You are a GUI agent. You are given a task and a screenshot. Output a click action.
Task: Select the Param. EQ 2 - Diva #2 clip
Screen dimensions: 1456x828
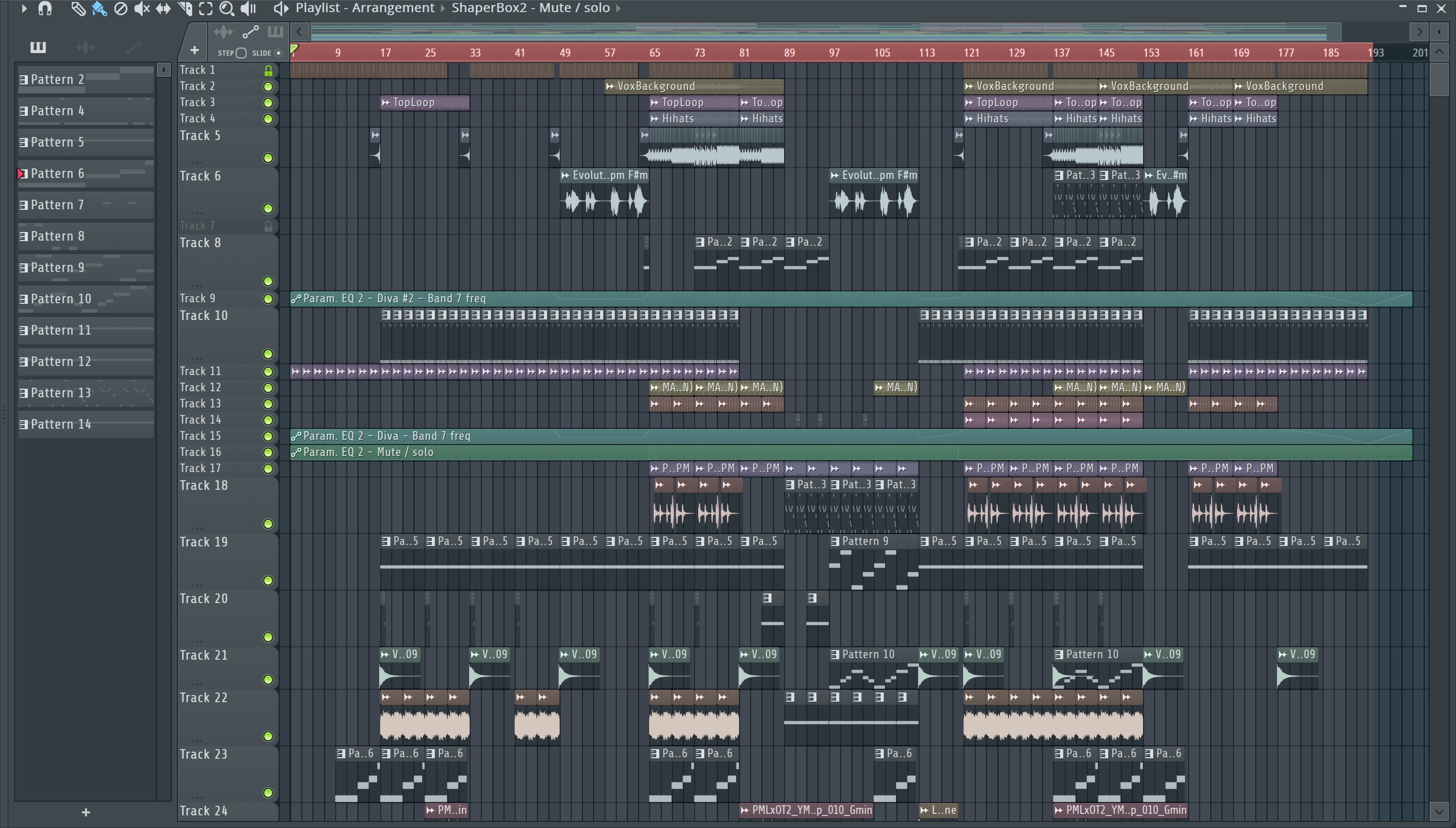coord(851,299)
